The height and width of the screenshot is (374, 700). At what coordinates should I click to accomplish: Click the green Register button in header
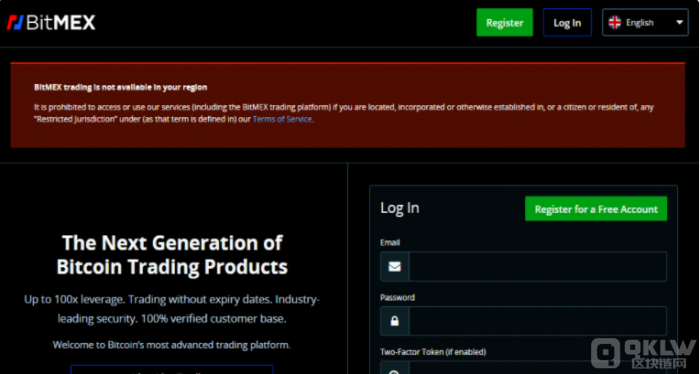(504, 22)
